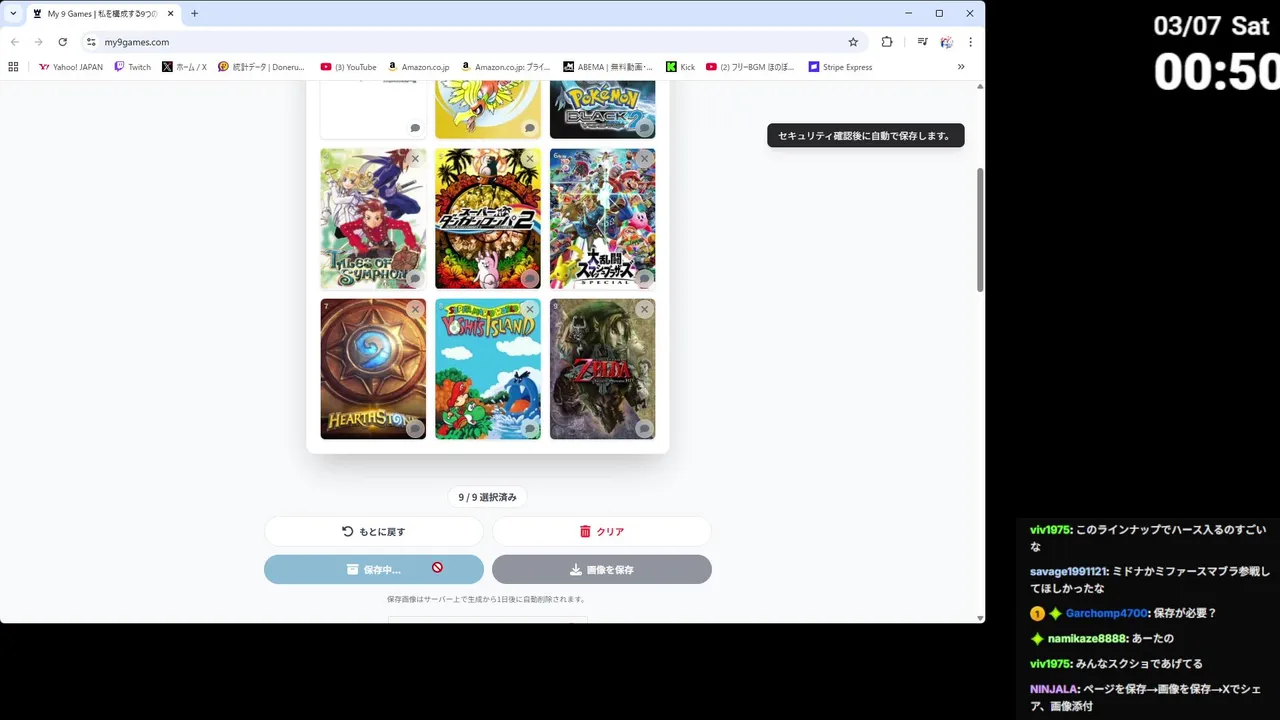Open comment bubble on yellow Ho-Oh Pokemon card
The width and height of the screenshot is (1280, 720).
(x=530, y=128)
